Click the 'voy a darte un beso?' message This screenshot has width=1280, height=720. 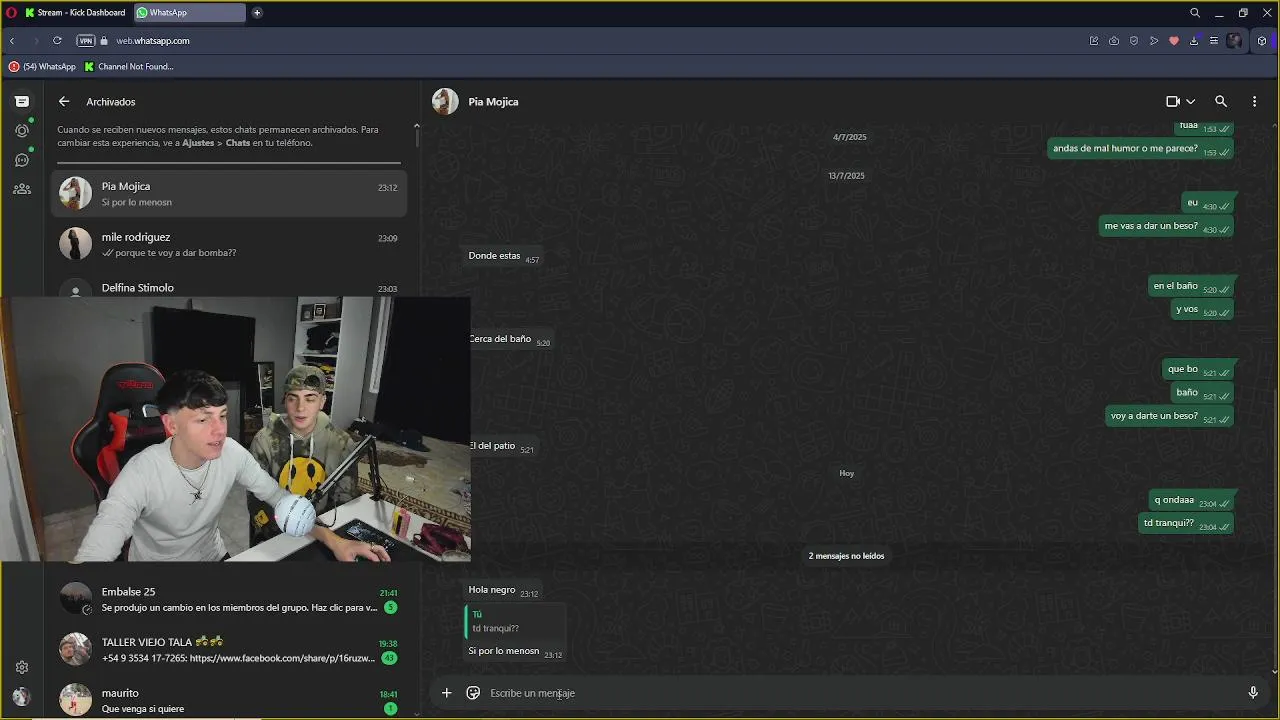pos(1168,416)
